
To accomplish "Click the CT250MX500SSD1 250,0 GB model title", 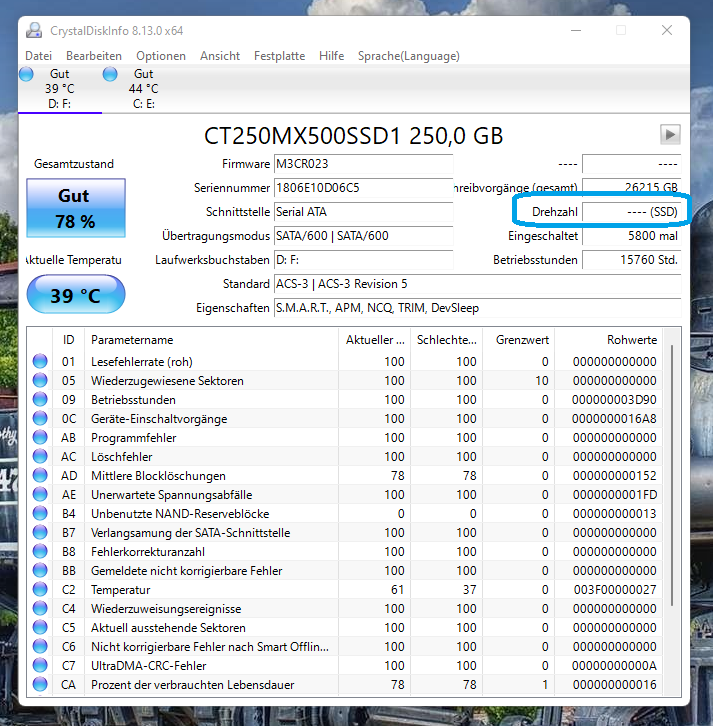I will [353, 136].
